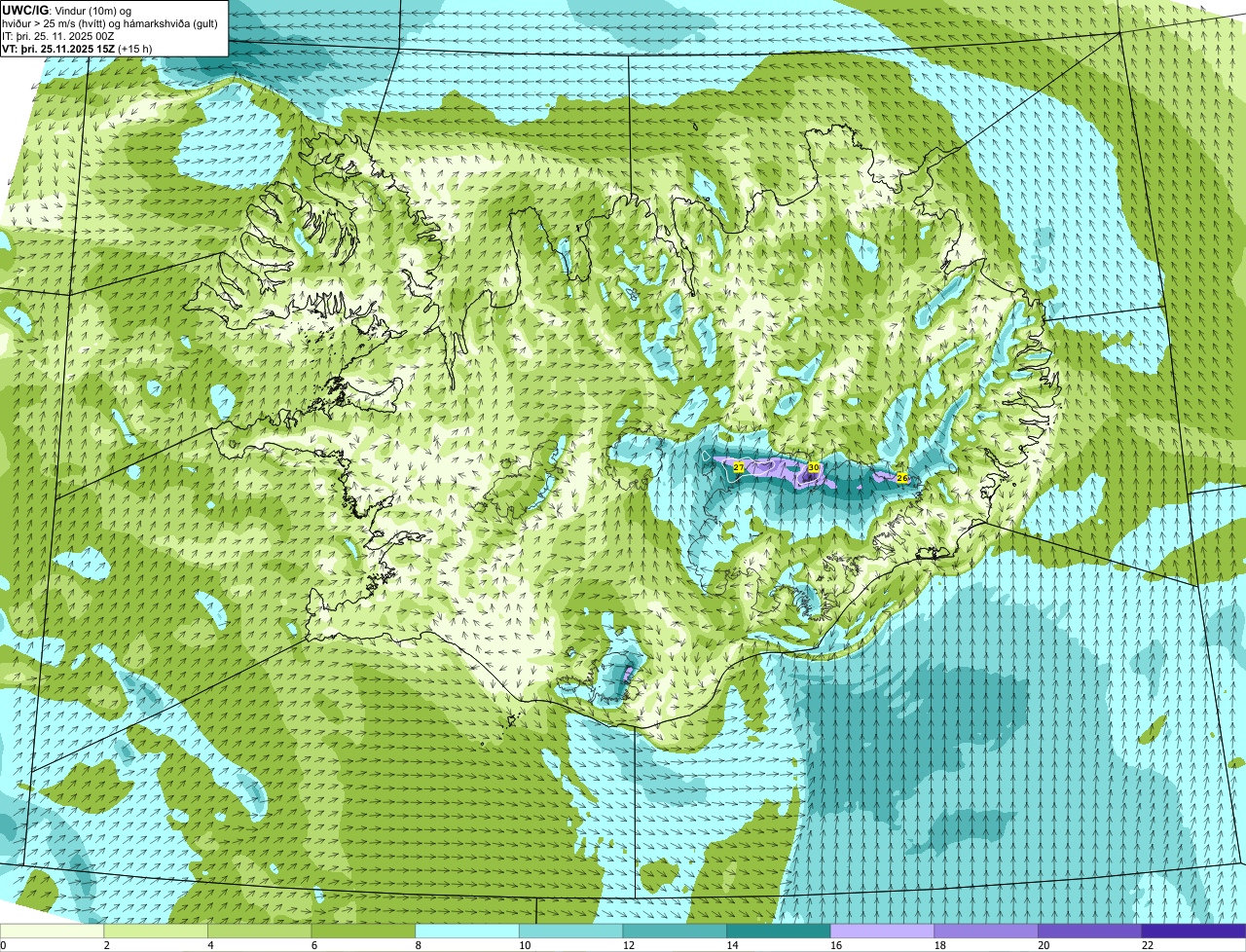Select the 18–20 m/s purple legend swatch
This screenshot has width=1246, height=952.
tap(986, 931)
